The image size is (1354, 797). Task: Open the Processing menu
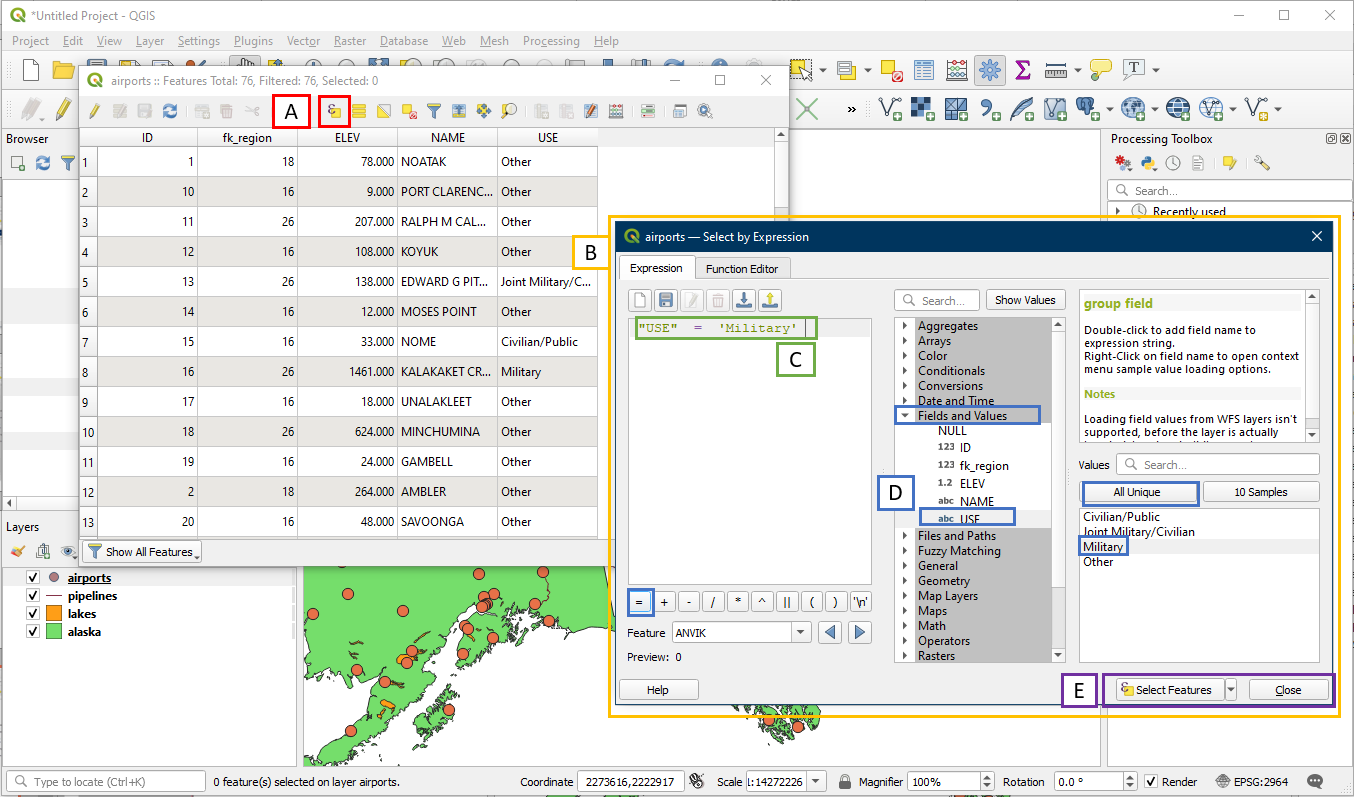550,41
